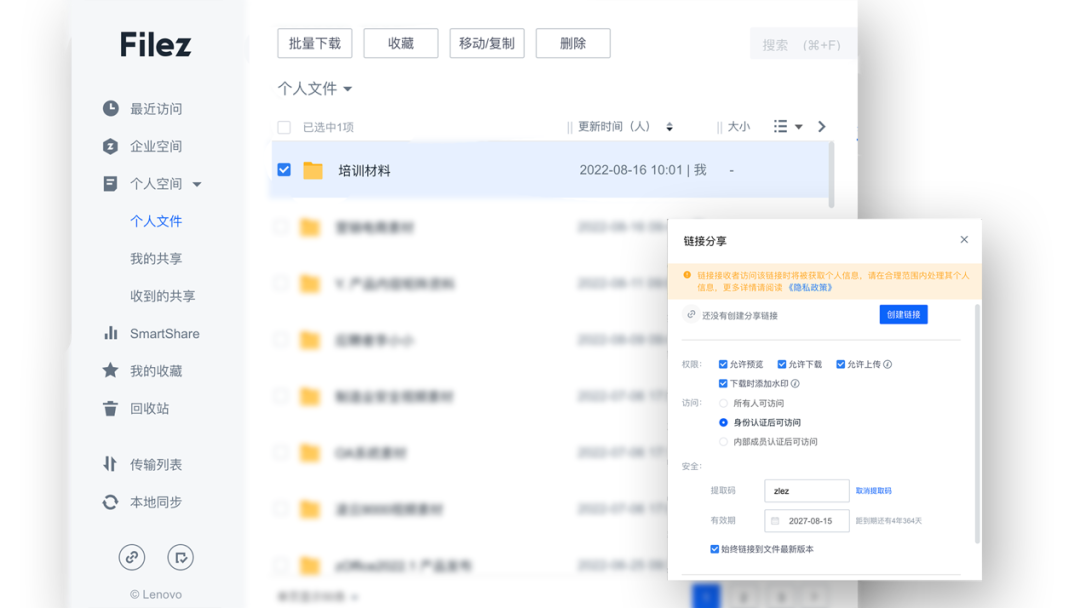The width and height of the screenshot is (1080, 608).
Task: Click the 批量下载 button
Action: click(x=315, y=43)
